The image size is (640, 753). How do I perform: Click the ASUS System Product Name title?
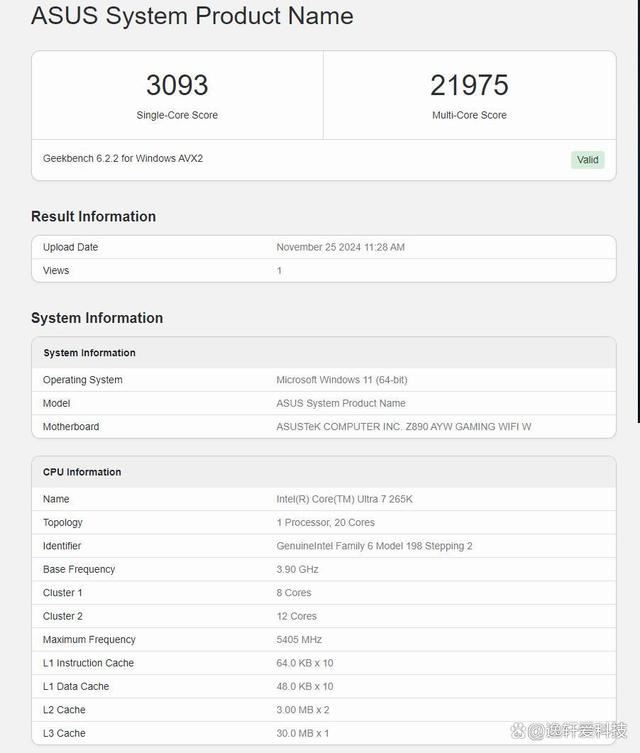tap(192, 16)
